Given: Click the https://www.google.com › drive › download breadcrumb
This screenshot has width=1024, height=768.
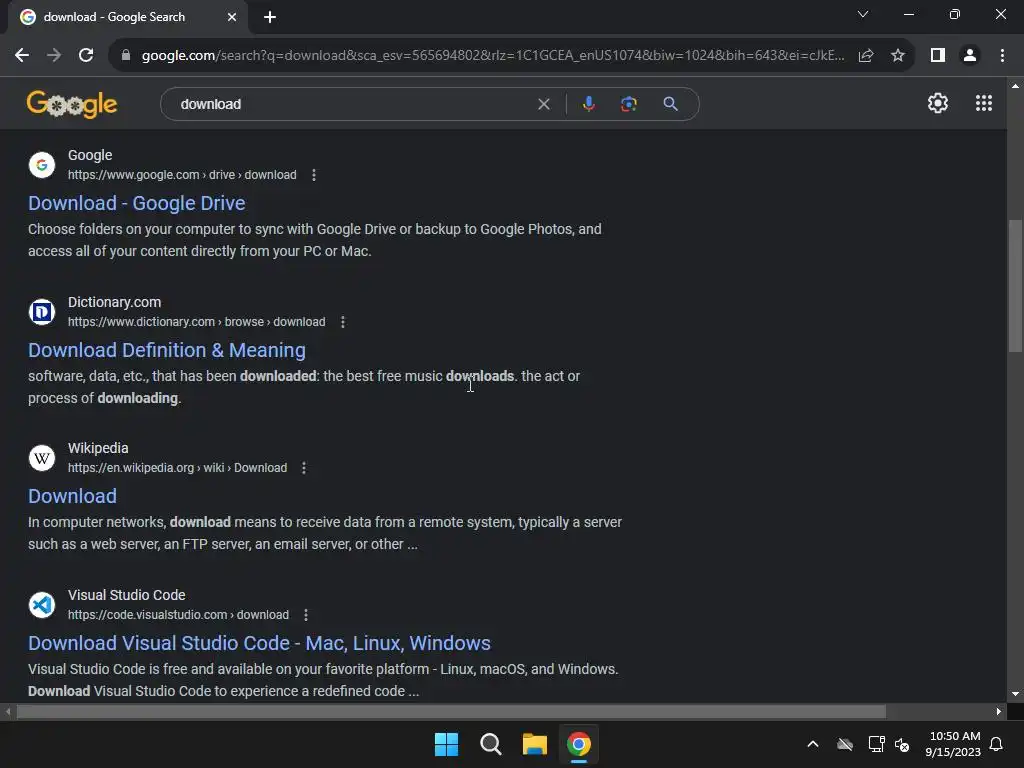Looking at the screenshot, I should (x=182, y=175).
